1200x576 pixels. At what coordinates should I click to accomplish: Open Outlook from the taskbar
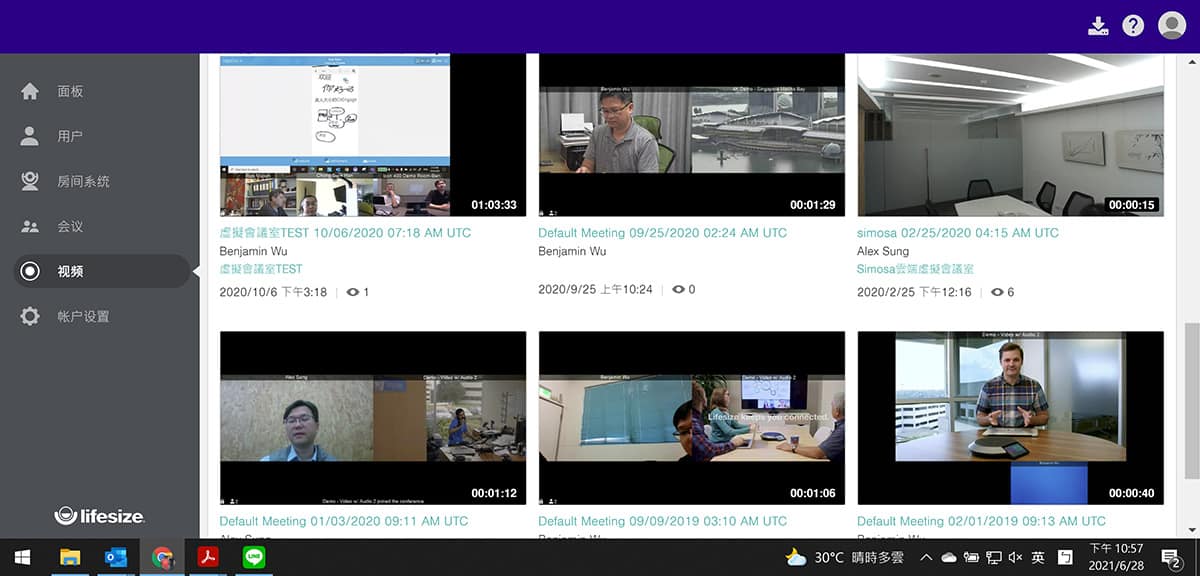(x=116, y=557)
